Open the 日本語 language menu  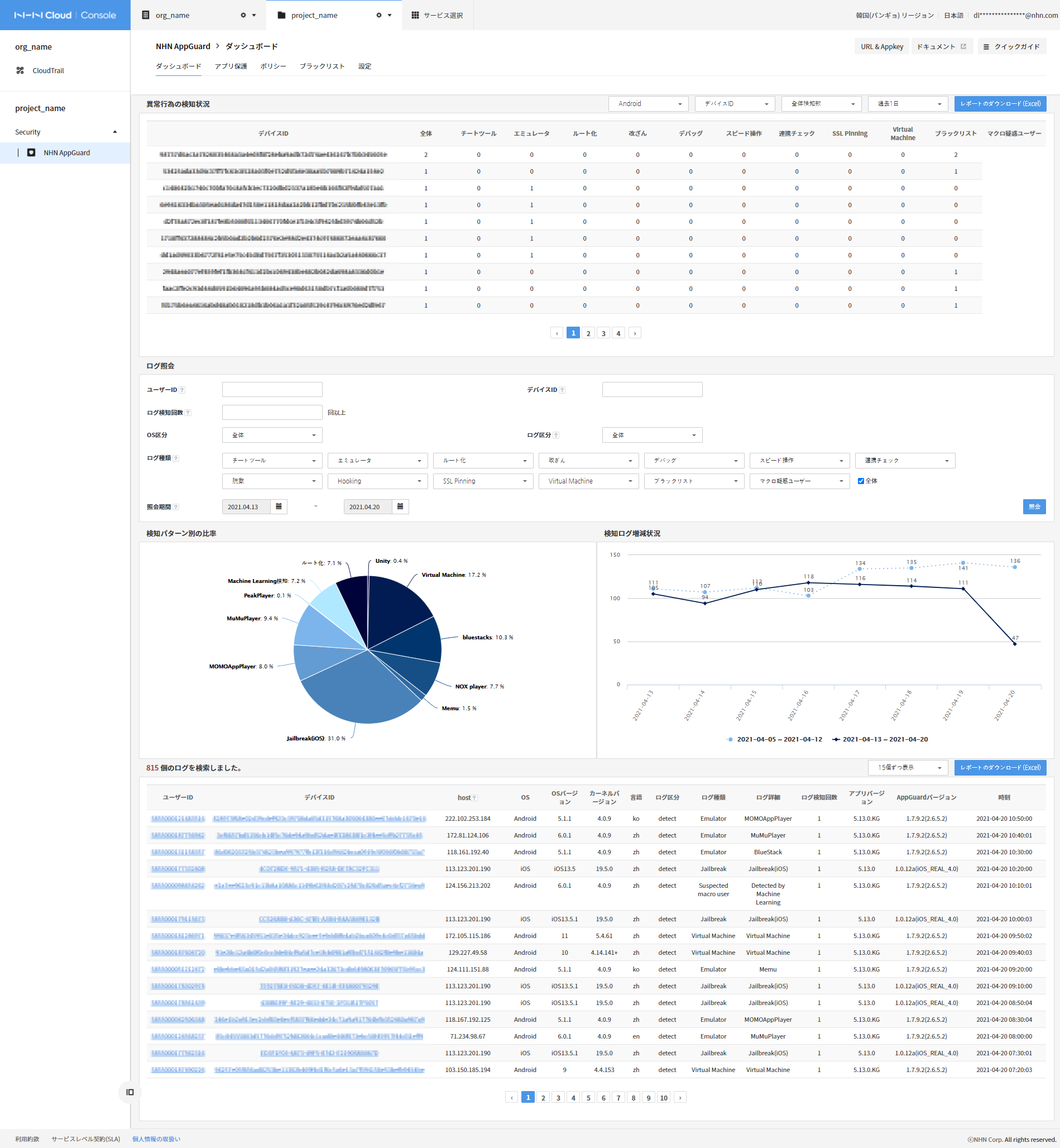[953, 16]
